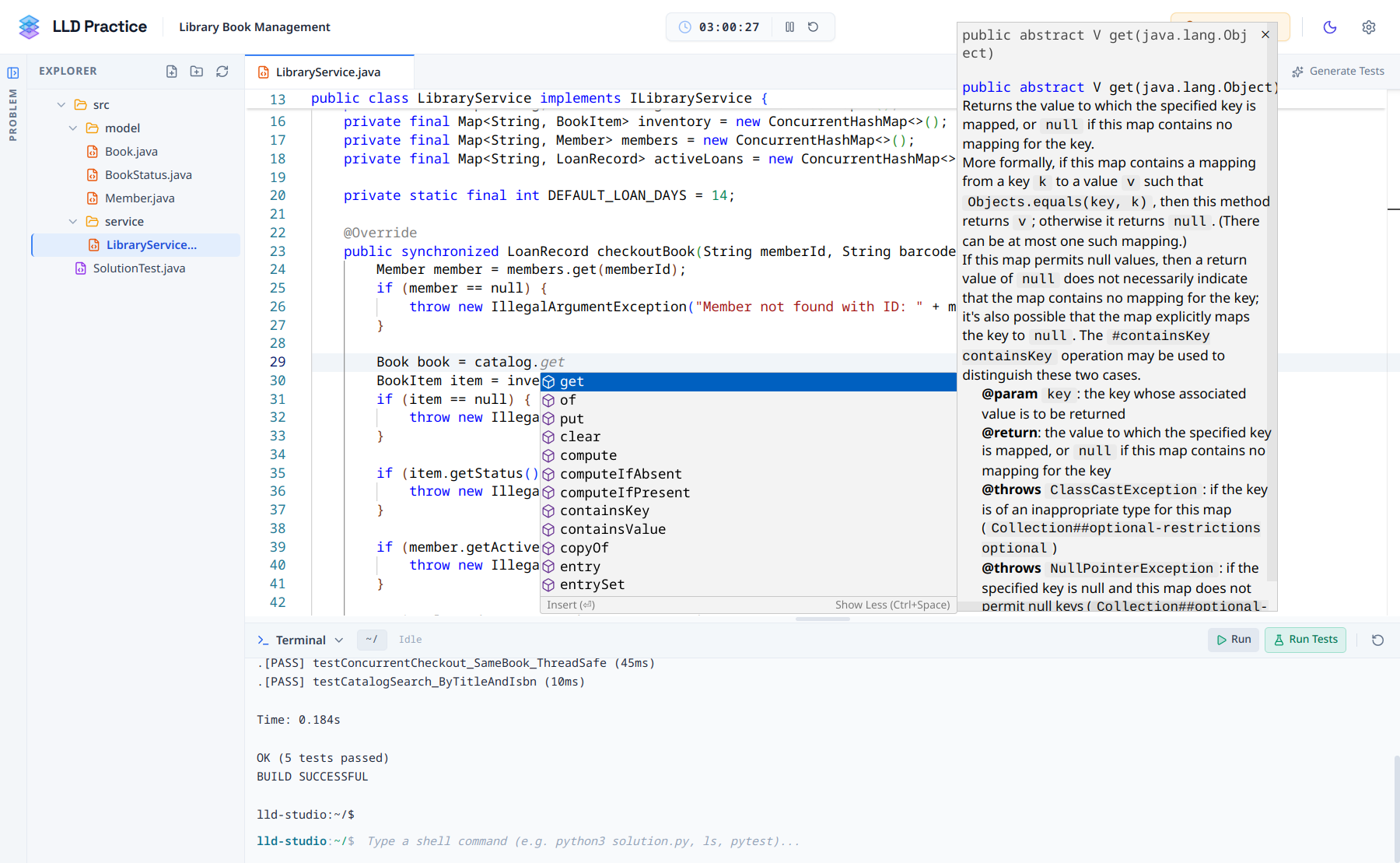
Task: Click the service folder icon
Action: click(x=92, y=221)
